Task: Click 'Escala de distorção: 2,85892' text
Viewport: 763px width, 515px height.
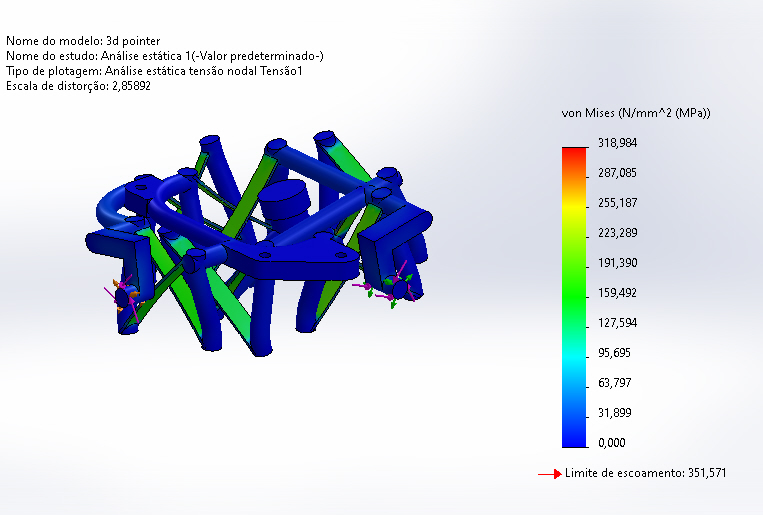Action: 78,86
